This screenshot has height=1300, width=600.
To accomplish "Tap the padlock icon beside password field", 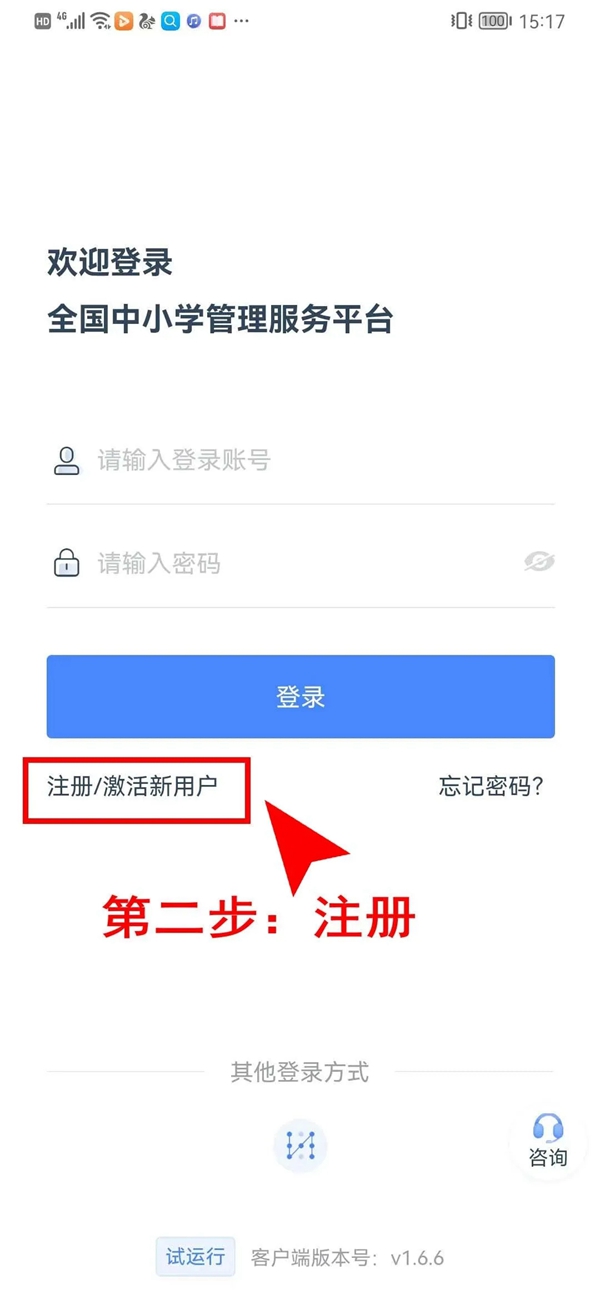I will tap(66, 562).
